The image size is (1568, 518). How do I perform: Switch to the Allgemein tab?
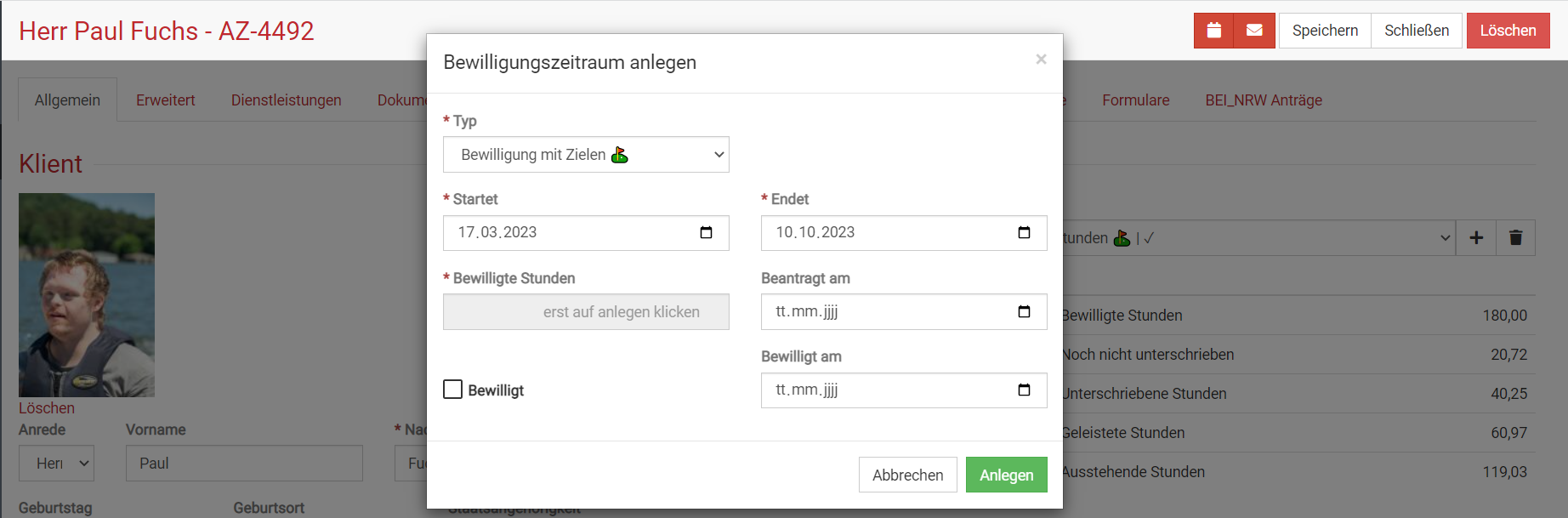click(x=67, y=100)
